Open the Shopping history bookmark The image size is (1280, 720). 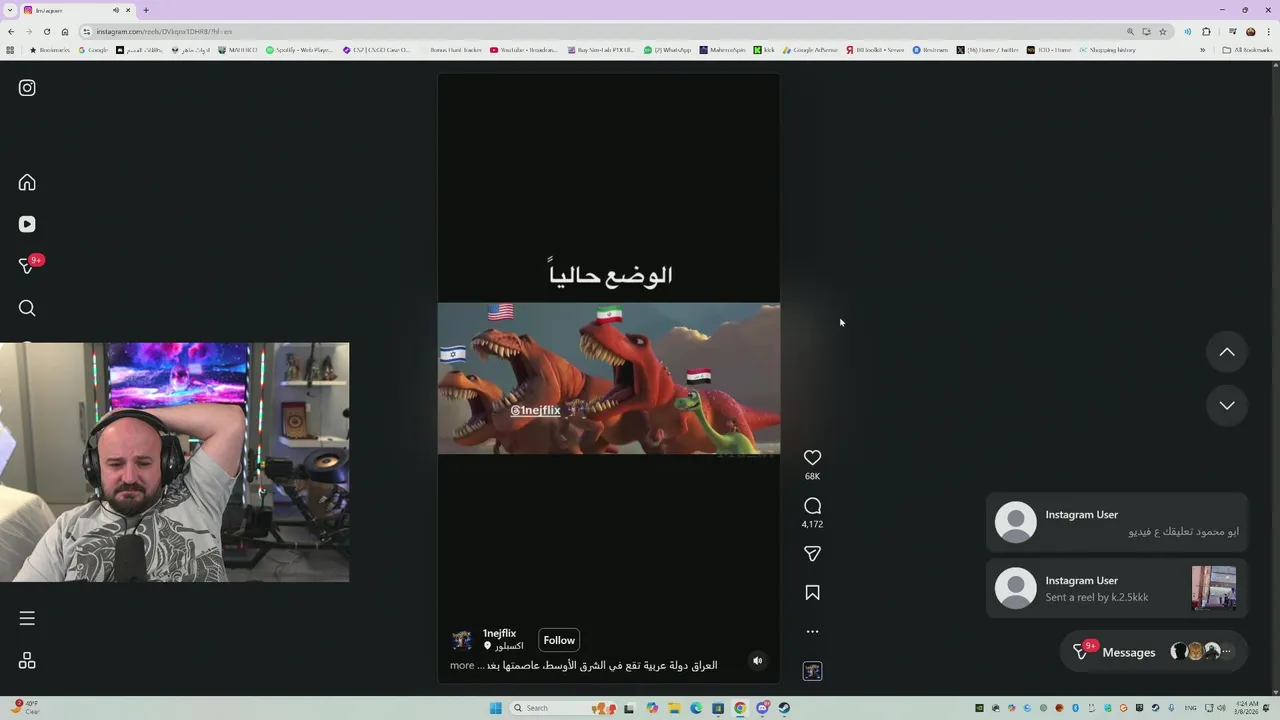1107,49
